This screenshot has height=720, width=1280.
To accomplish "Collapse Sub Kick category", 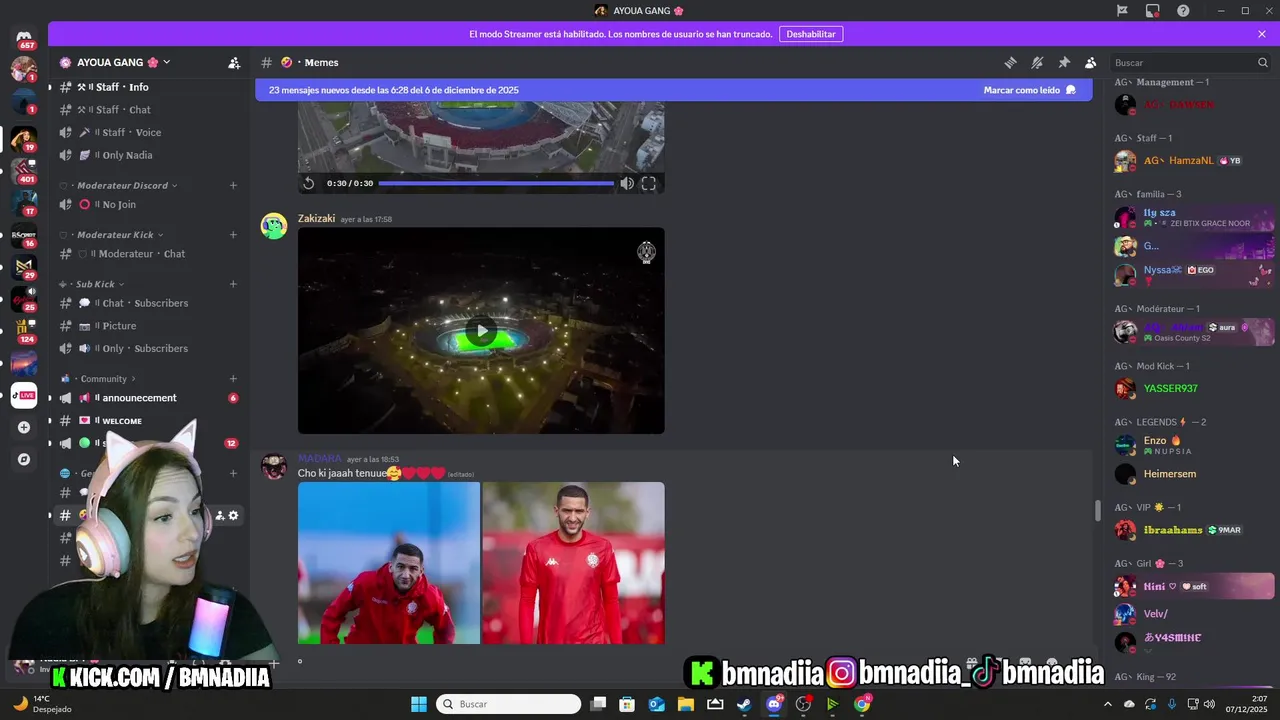I will point(92,284).
